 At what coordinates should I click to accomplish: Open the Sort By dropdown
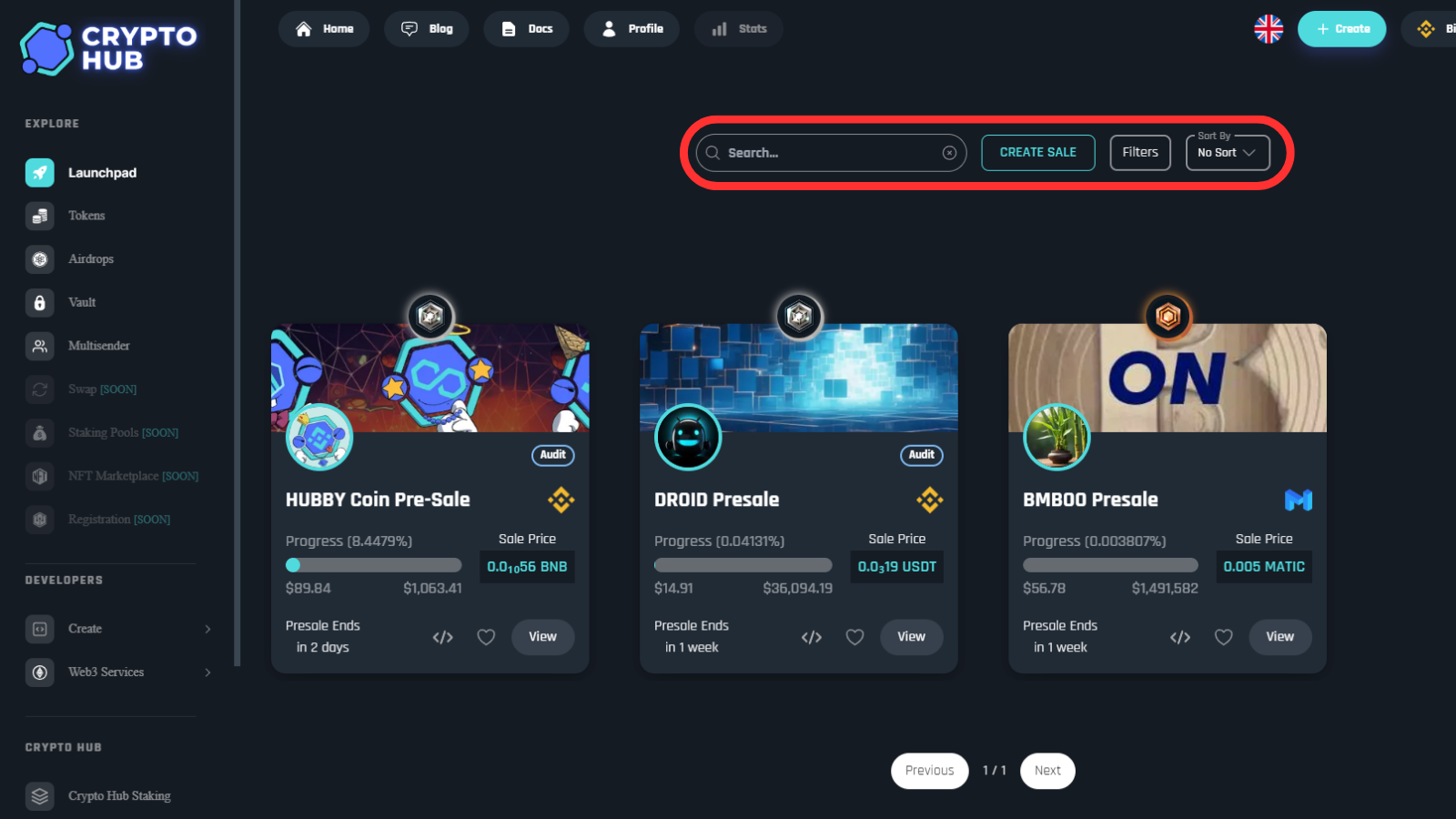tap(1227, 153)
